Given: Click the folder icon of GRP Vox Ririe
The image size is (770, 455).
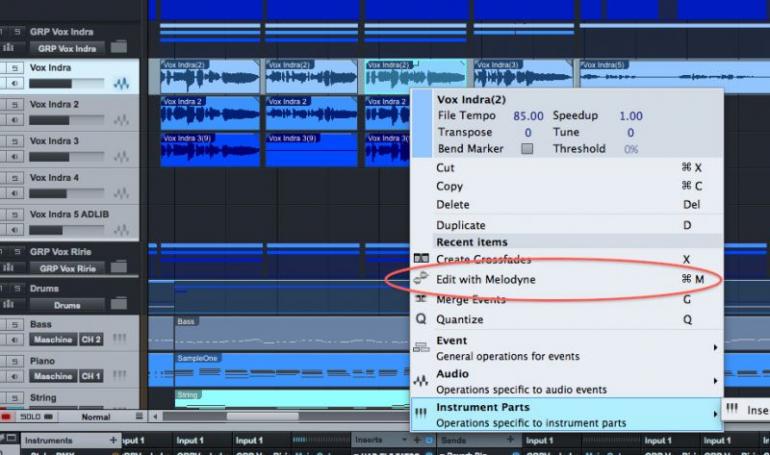Looking at the screenshot, I should tap(118, 267).
